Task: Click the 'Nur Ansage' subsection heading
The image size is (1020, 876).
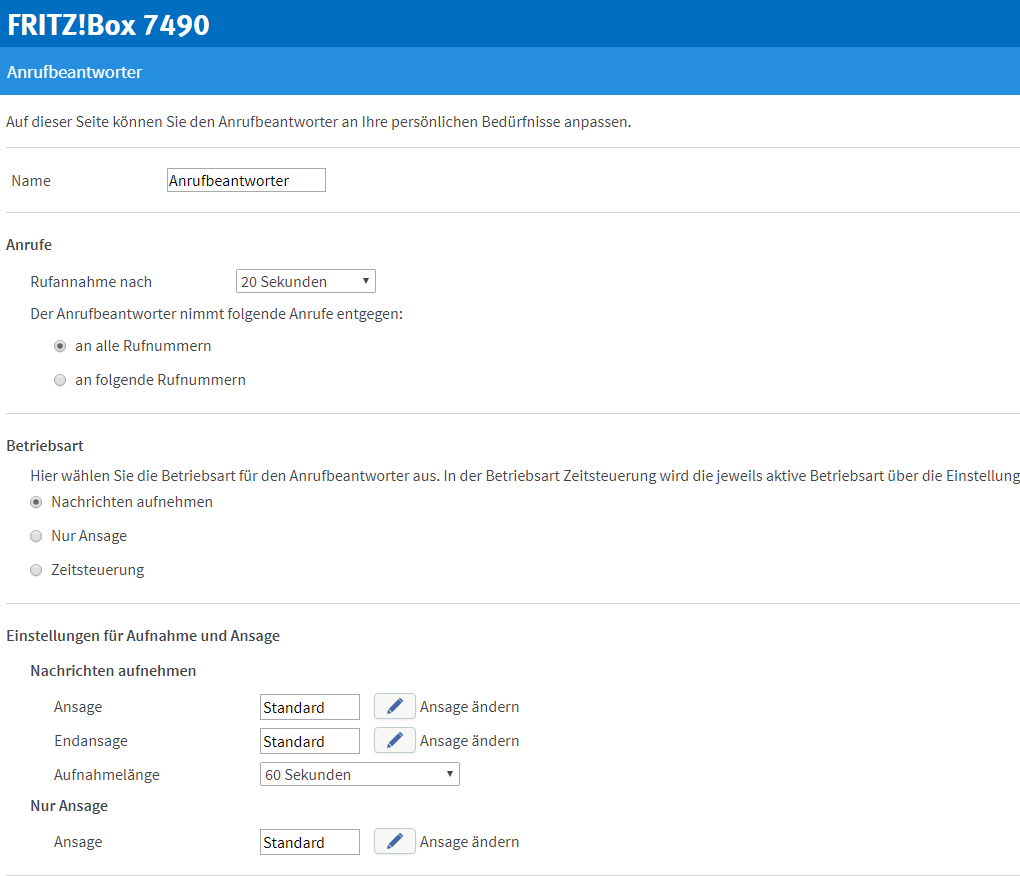Action: (x=69, y=806)
